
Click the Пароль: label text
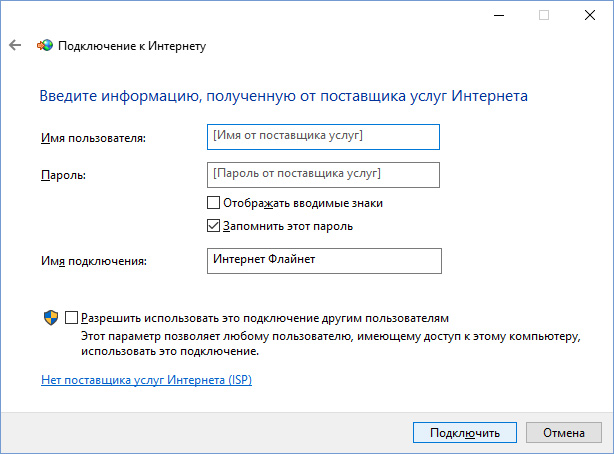pos(63,175)
